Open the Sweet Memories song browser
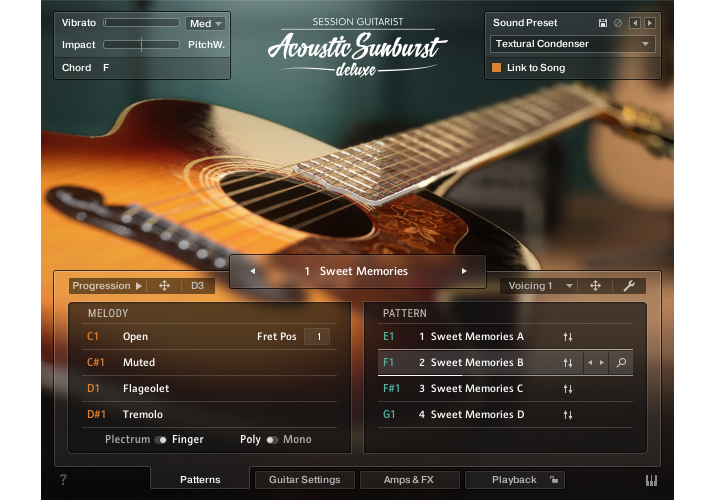Viewport: 715px width, 500px height. [x=358, y=271]
